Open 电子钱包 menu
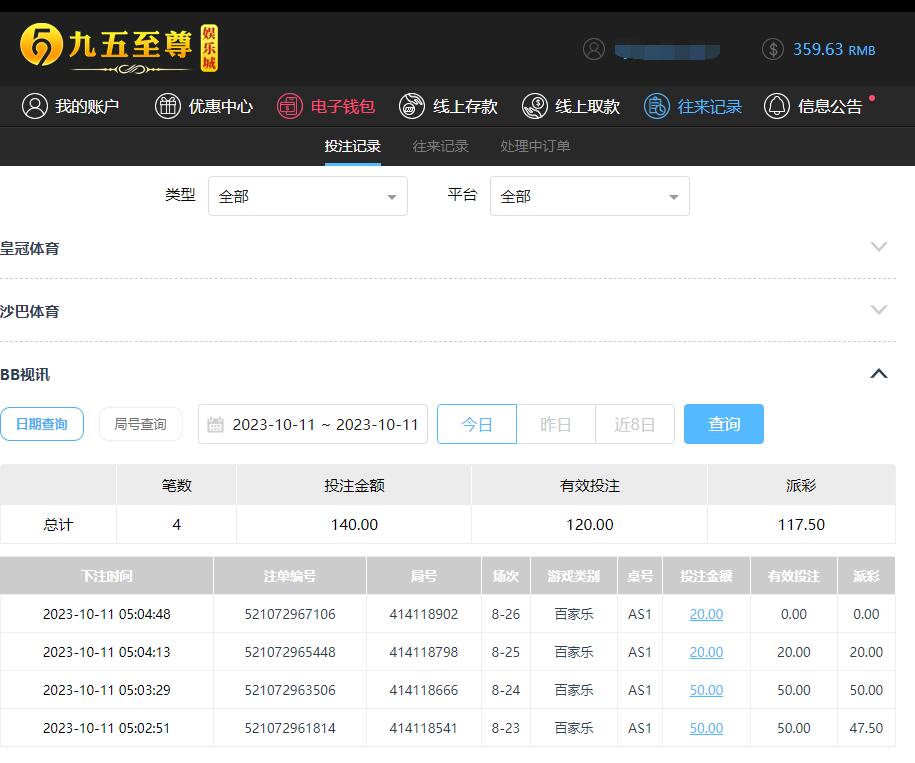Image resolution: width=915 pixels, height=763 pixels. [x=326, y=106]
